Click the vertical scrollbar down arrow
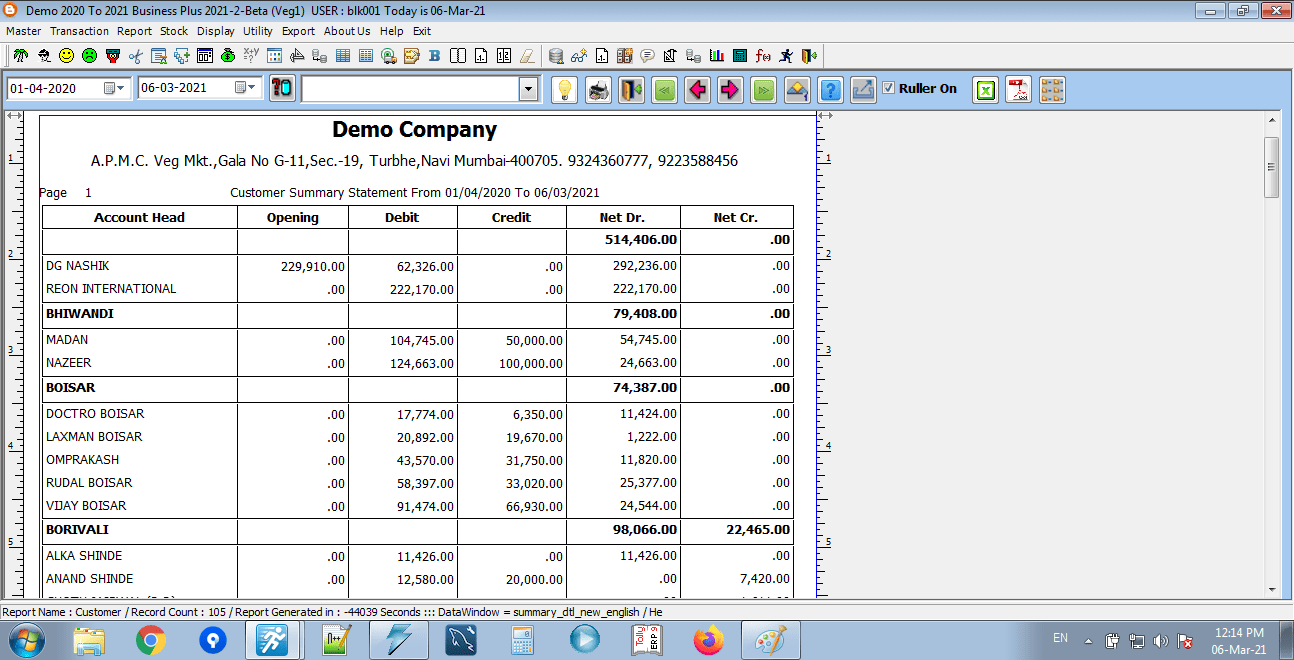1294x660 pixels. click(1272, 590)
